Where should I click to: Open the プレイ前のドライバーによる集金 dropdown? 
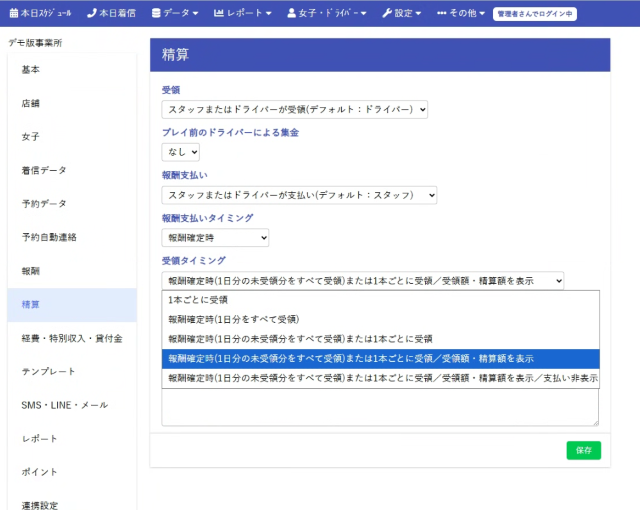(180, 152)
